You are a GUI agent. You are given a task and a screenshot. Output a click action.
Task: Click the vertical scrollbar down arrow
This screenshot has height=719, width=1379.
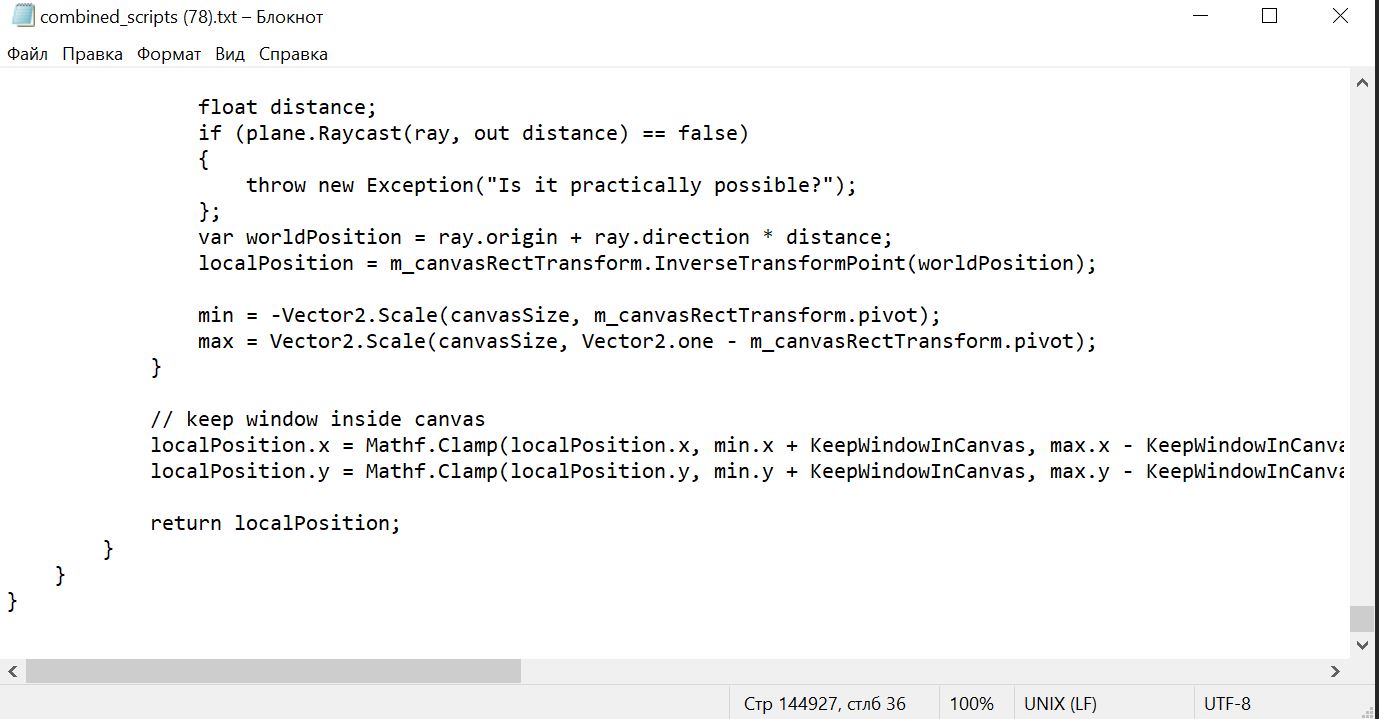pos(1361,647)
